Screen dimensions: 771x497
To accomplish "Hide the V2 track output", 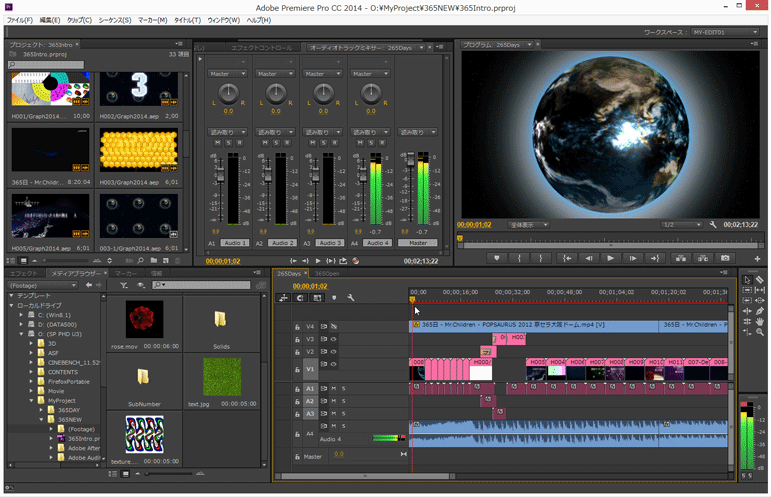I will (x=334, y=351).
